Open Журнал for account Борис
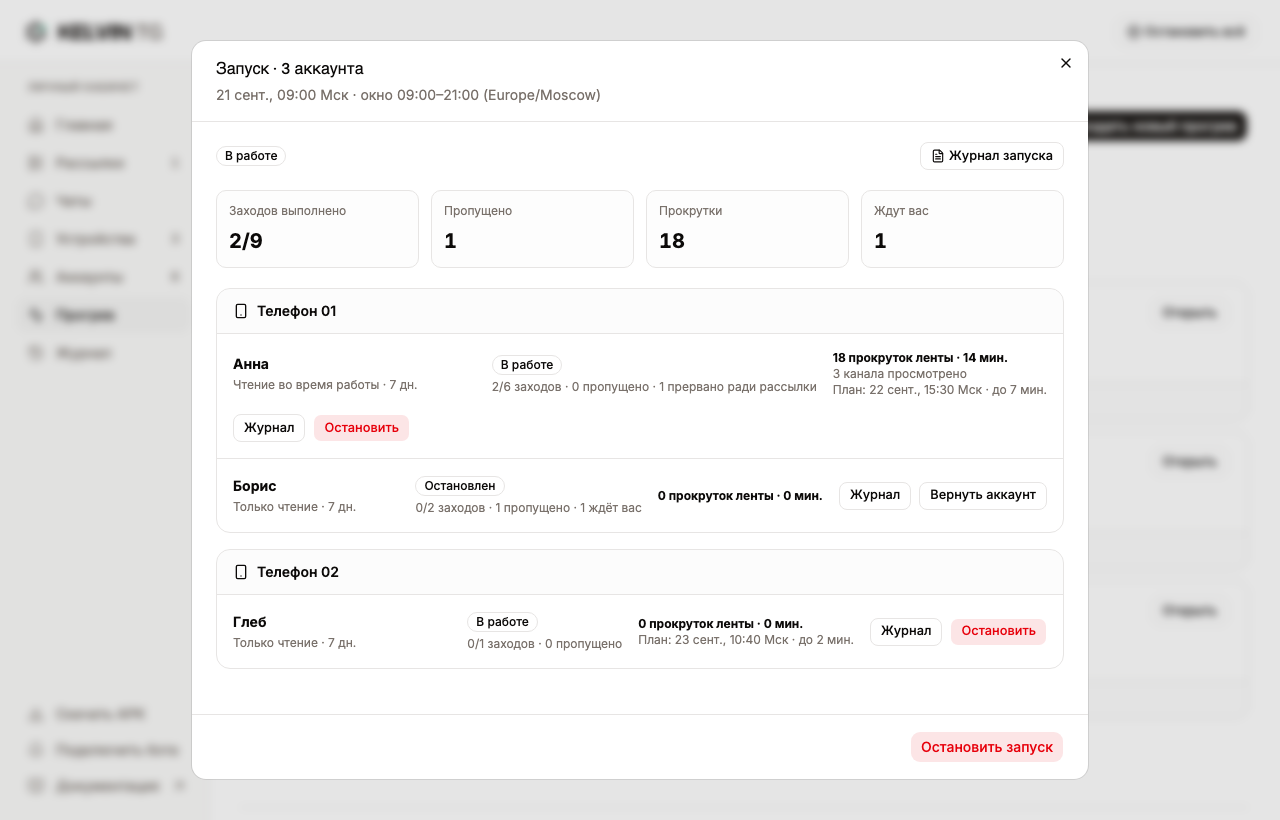Screen dimensions: 1280x820 (875, 496)
